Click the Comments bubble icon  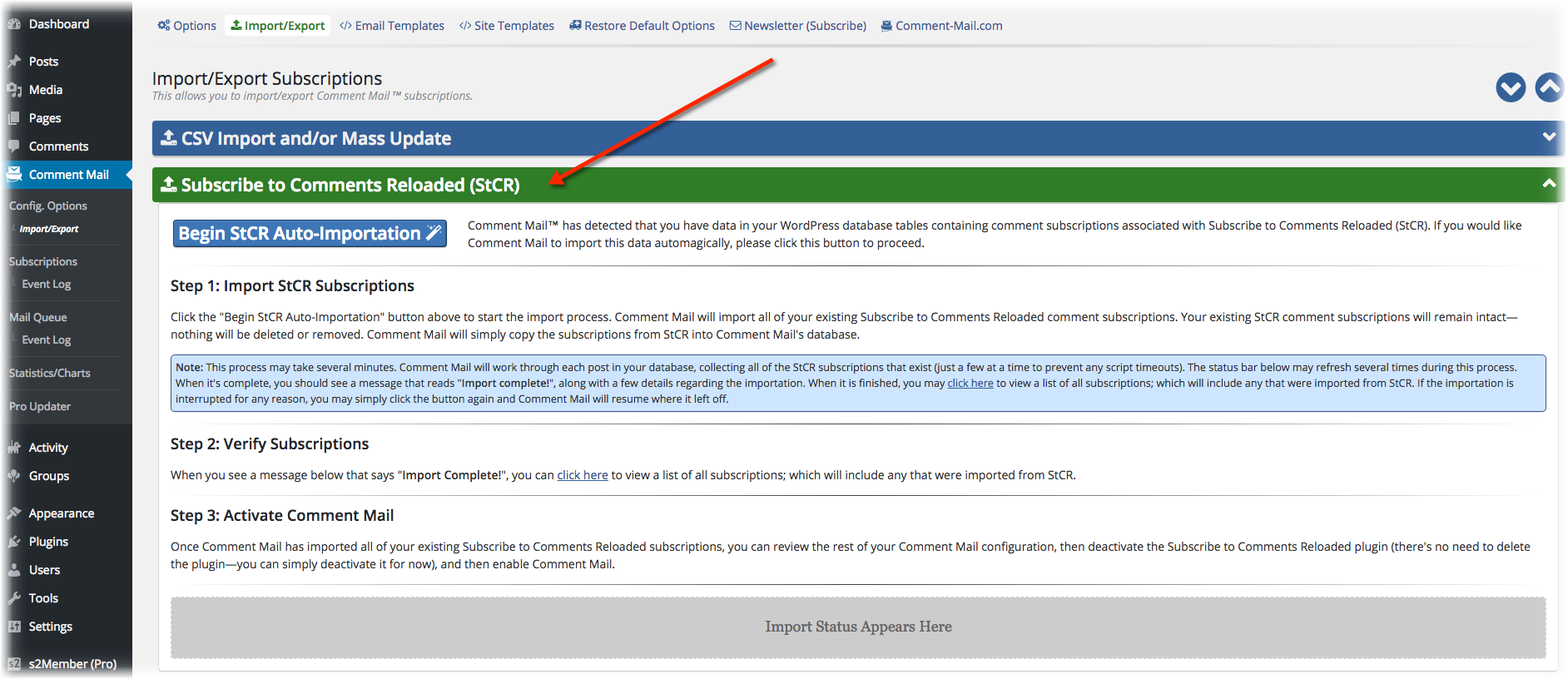pos(14,146)
